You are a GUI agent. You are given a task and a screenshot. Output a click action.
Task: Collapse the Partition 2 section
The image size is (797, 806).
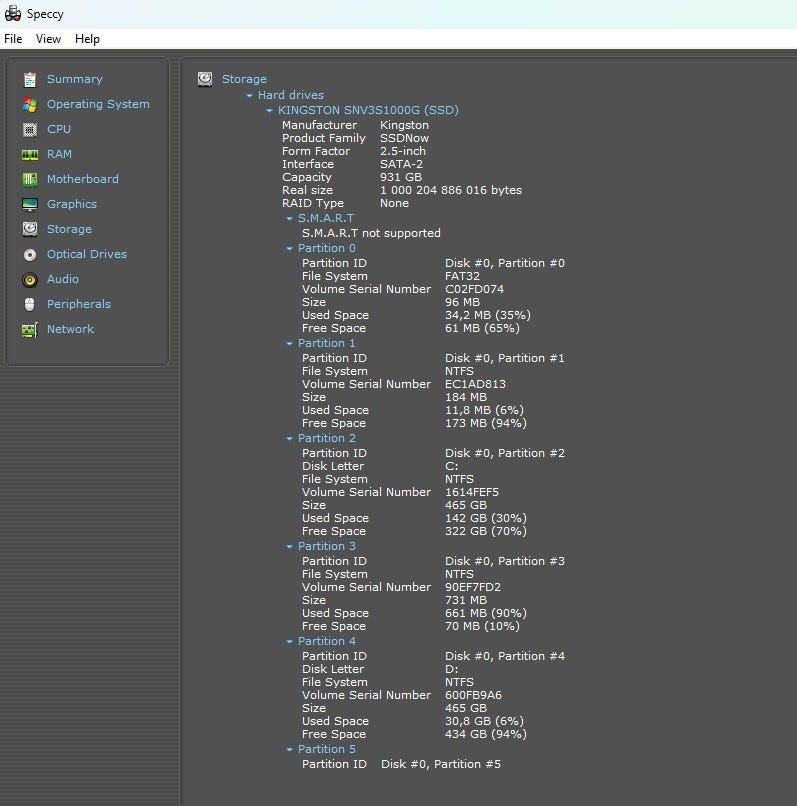pos(290,439)
